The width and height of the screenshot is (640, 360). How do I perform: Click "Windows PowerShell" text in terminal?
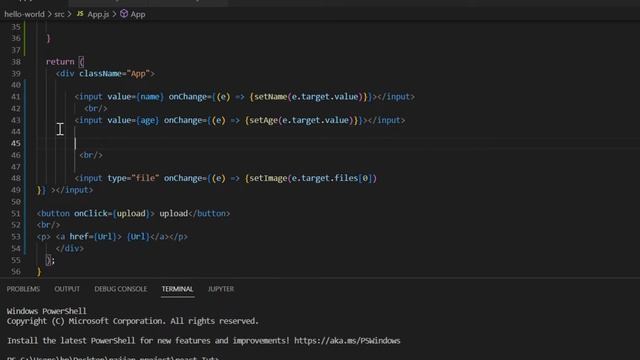pyautogui.click(x=47, y=311)
